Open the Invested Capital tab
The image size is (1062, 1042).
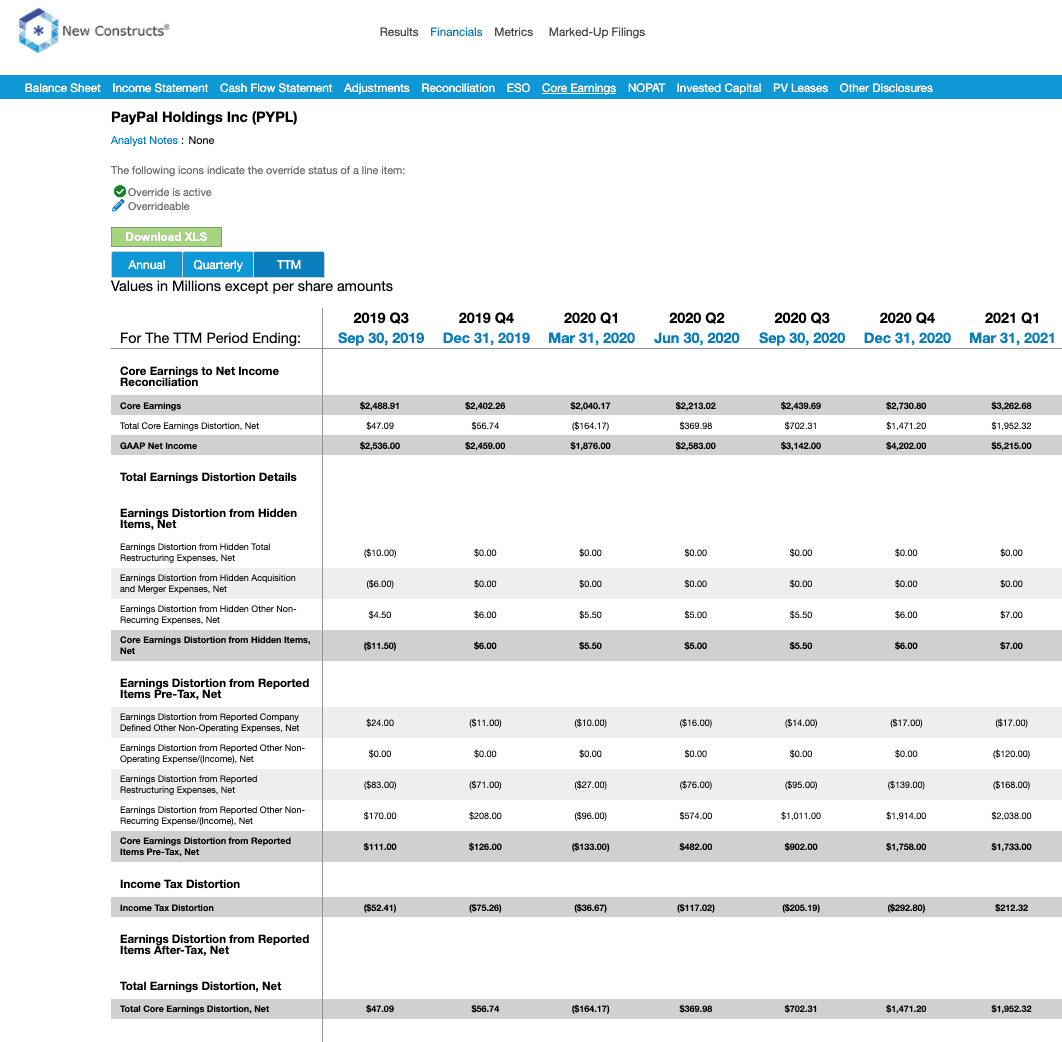coord(719,88)
